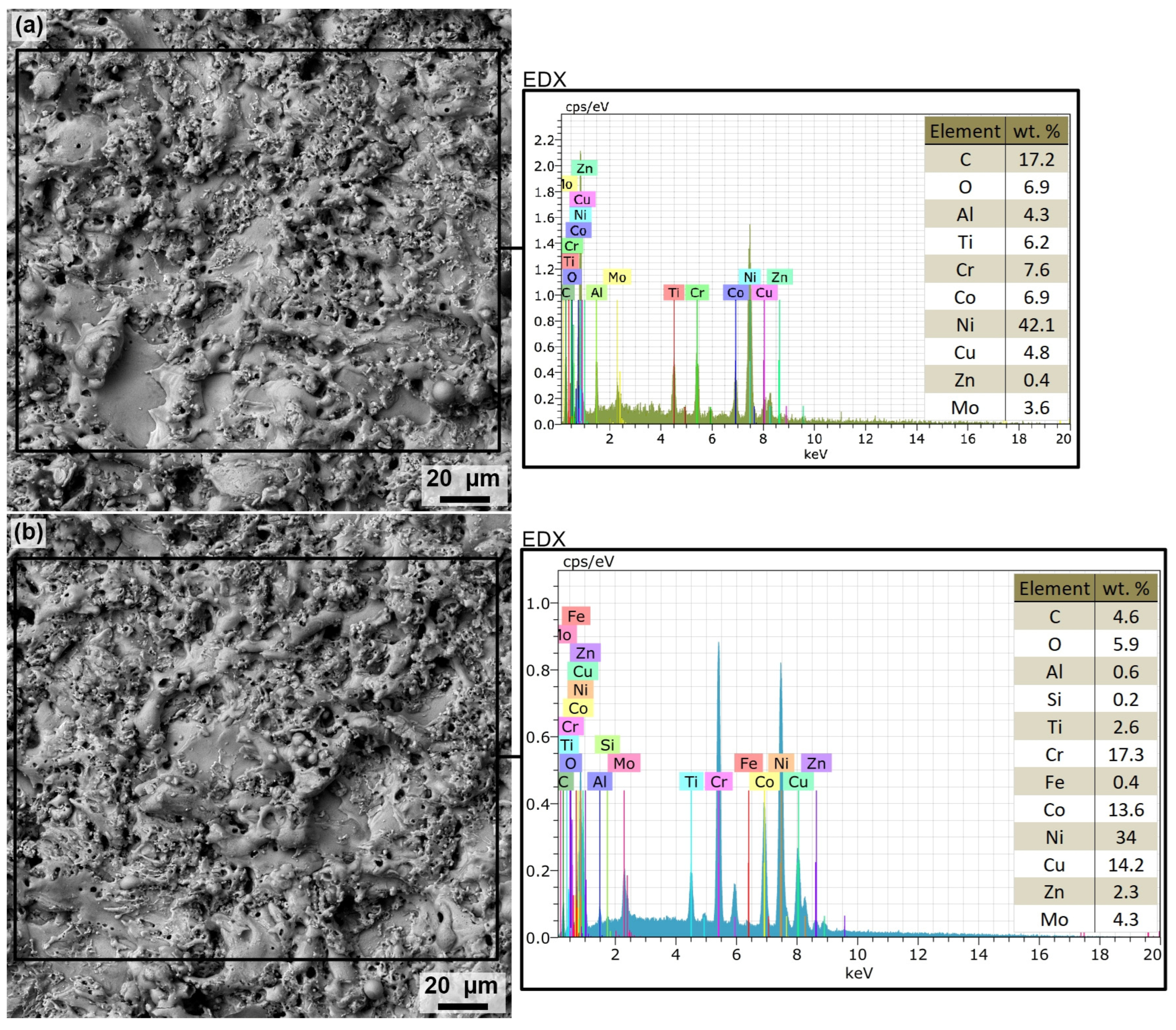
Task: Click the yellow Mo label in top spectrum
Action: [617, 277]
